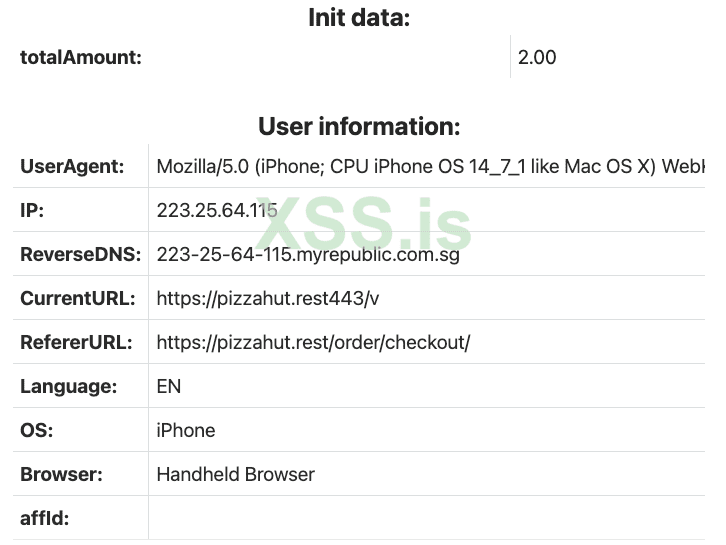The height and width of the screenshot is (545, 726).
Task: Click the 'OS:' row label
Action: tap(35, 430)
